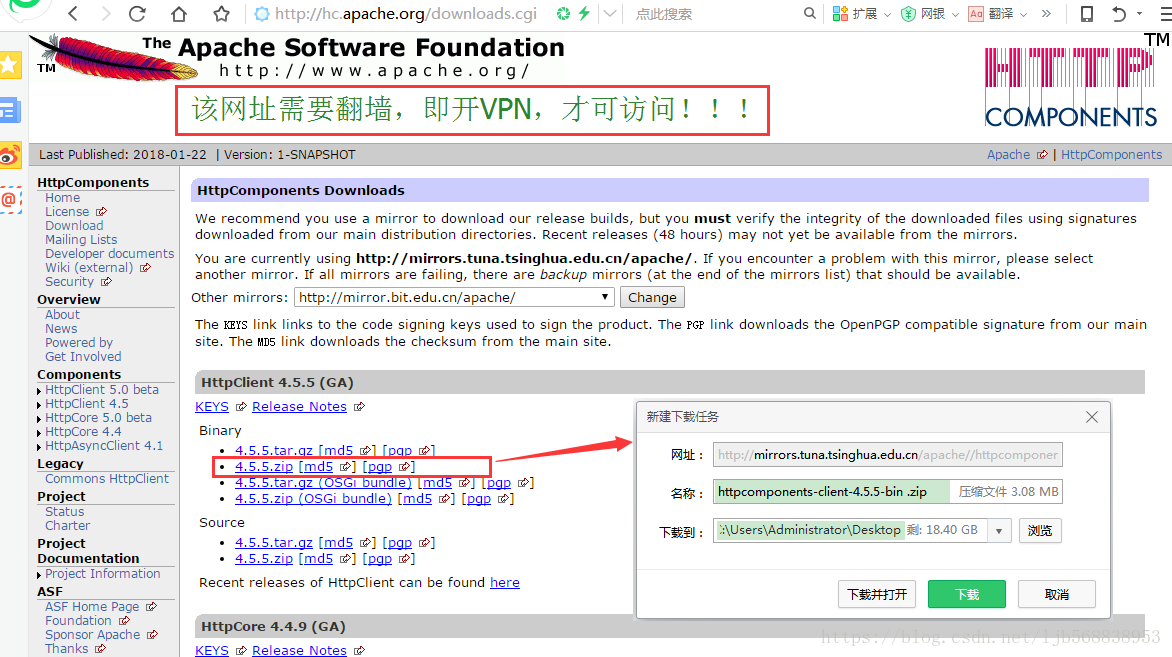Viewport: 1172px width, 657px height.
Task: Open the binary 4.5.5.tar.gz link
Action: pyautogui.click(x=274, y=451)
